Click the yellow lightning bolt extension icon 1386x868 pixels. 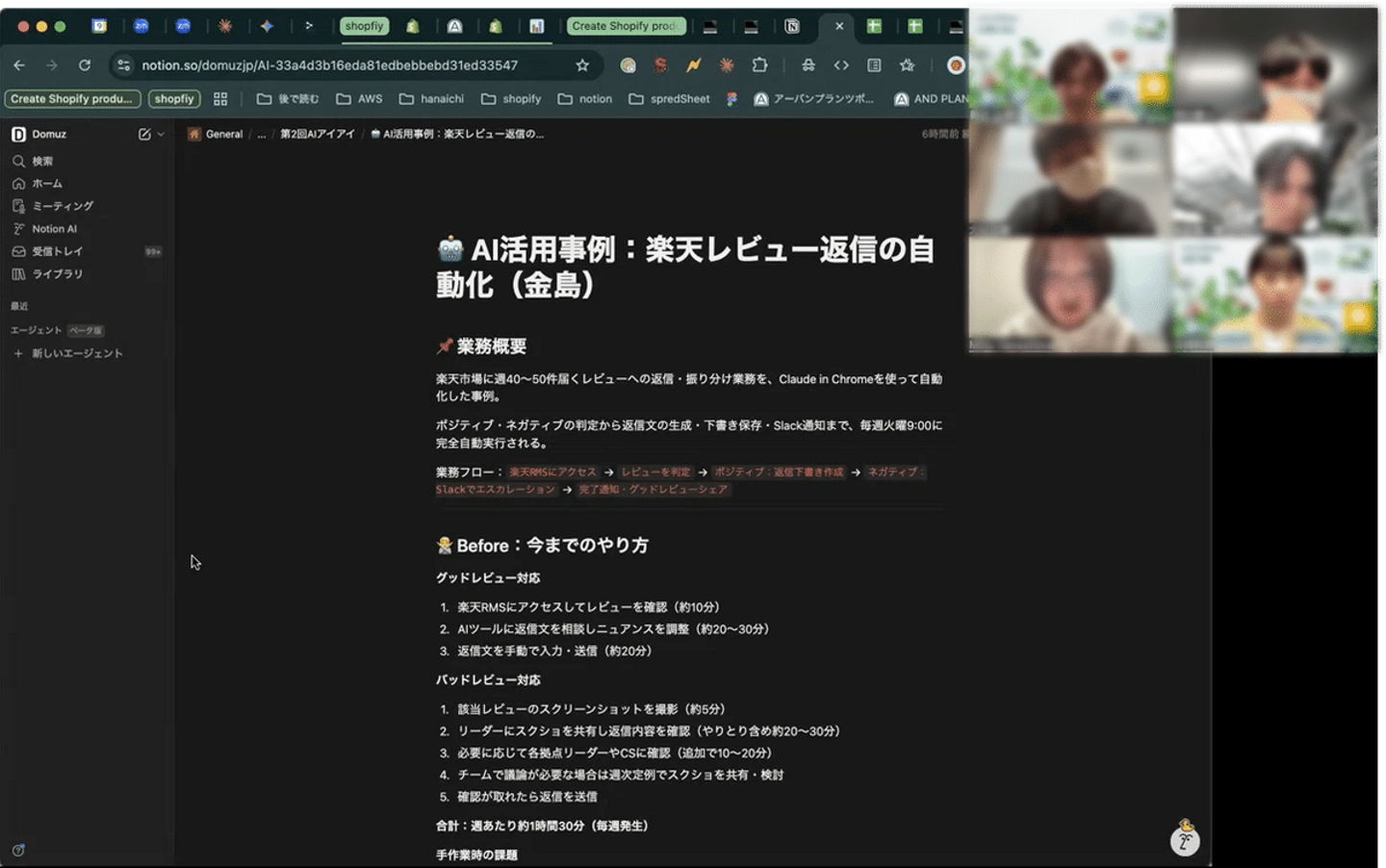coord(693,64)
